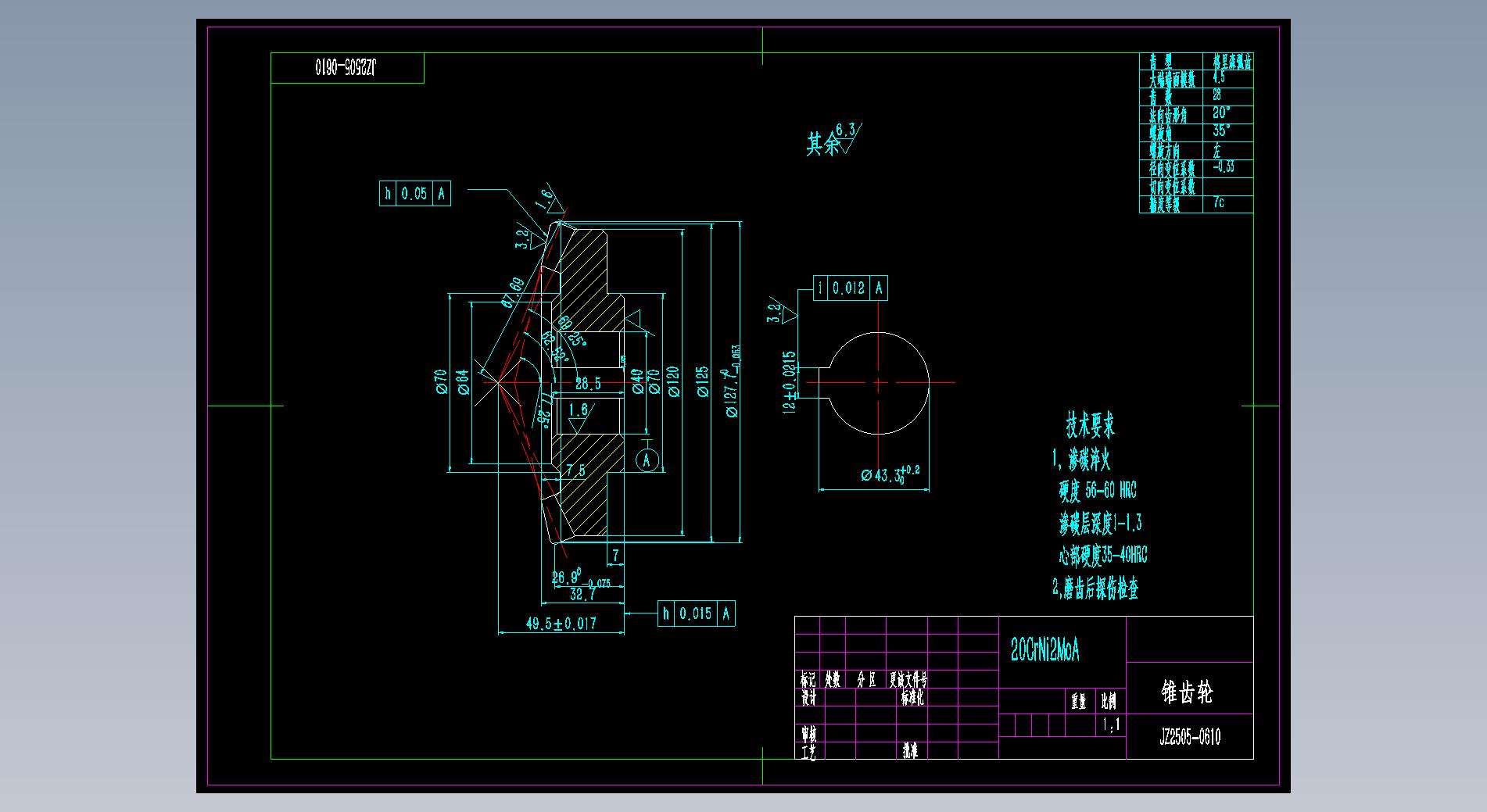Image resolution: width=1487 pixels, height=812 pixels.
Task: Click drawing number JZ2505-0610 in title block
Action: pos(1190,737)
